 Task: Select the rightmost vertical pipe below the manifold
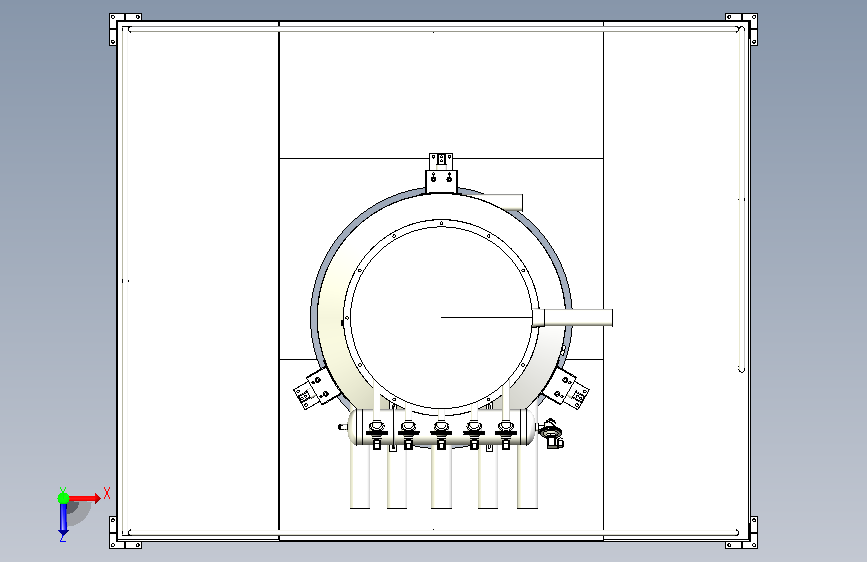coord(527,476)
